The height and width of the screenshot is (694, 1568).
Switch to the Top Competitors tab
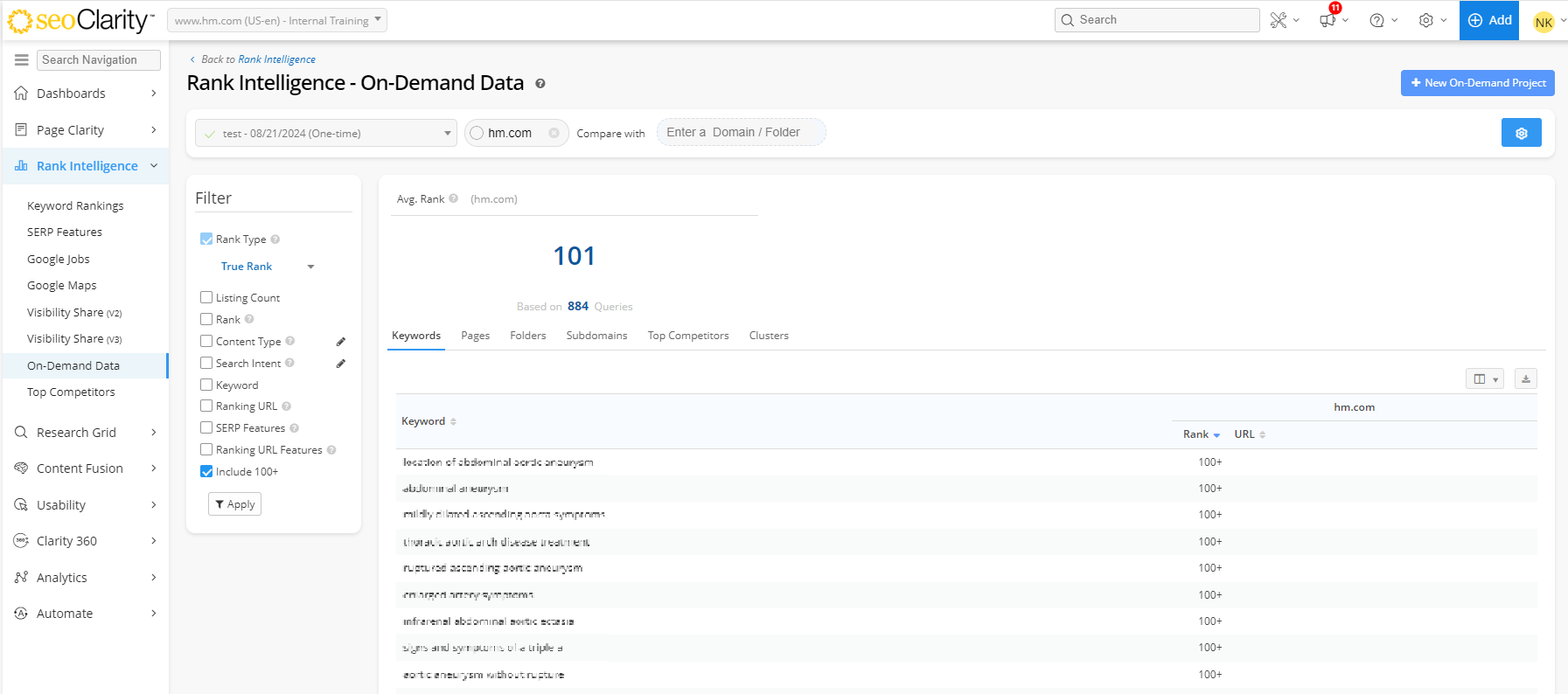[x=687, y=336]
